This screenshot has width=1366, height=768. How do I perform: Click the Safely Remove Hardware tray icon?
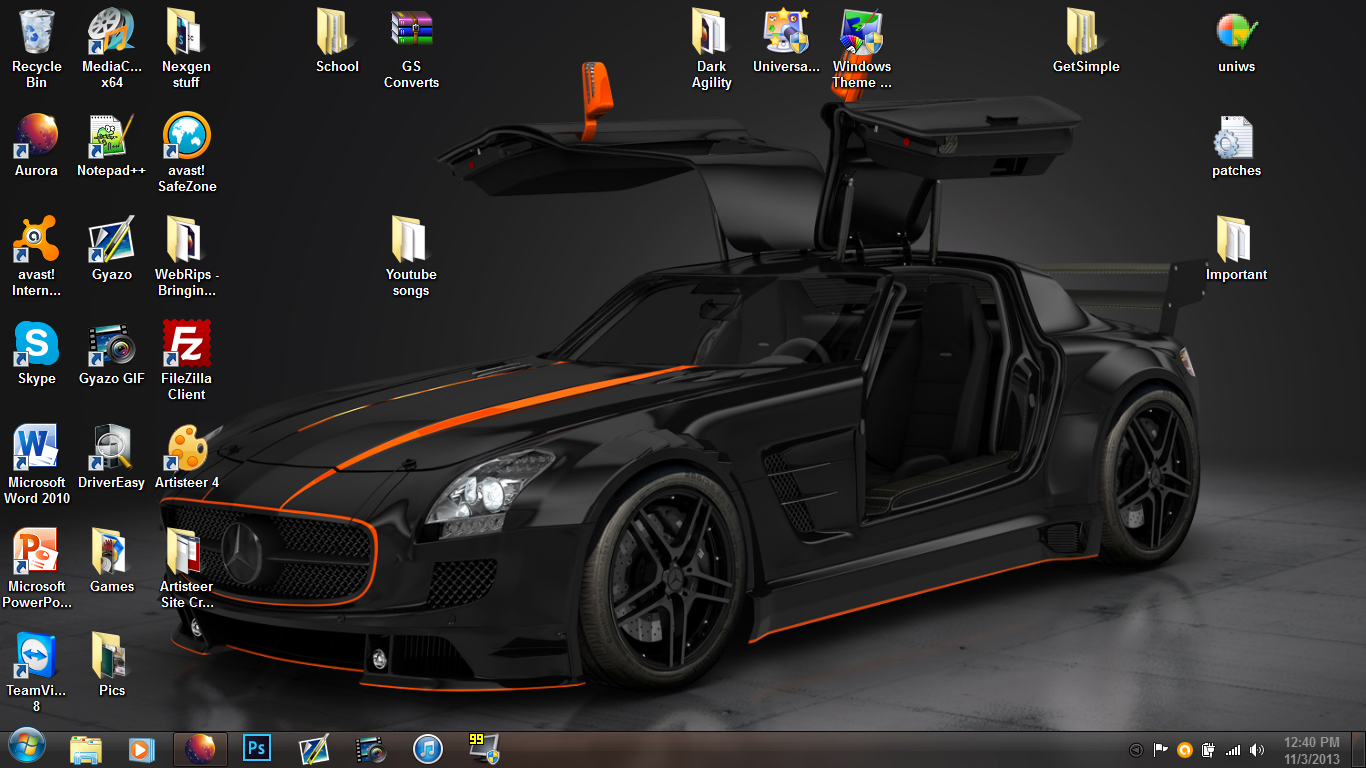pos(1209,750)
